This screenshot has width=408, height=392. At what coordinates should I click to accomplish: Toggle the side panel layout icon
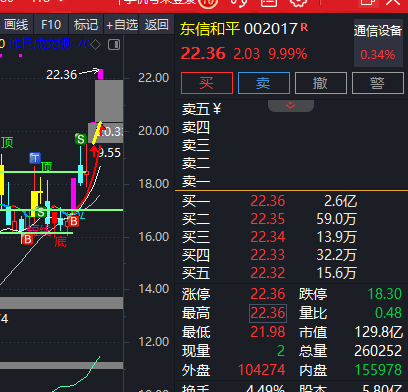point(114,45)
